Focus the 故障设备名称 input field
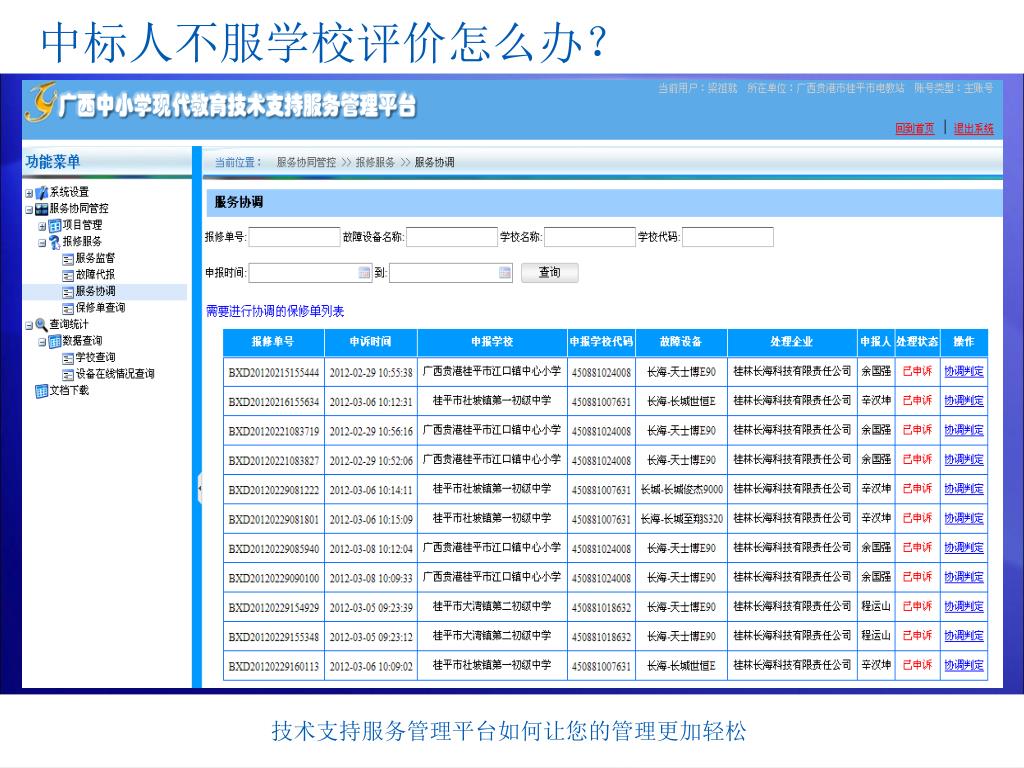The image size is (1024, 768). [452, 237]
